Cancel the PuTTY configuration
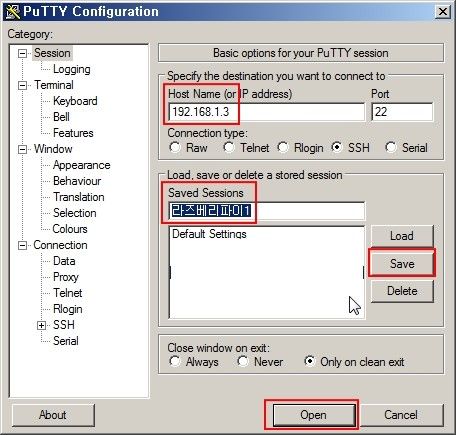This screenshot has width=456, height=435. pos(401,415)
